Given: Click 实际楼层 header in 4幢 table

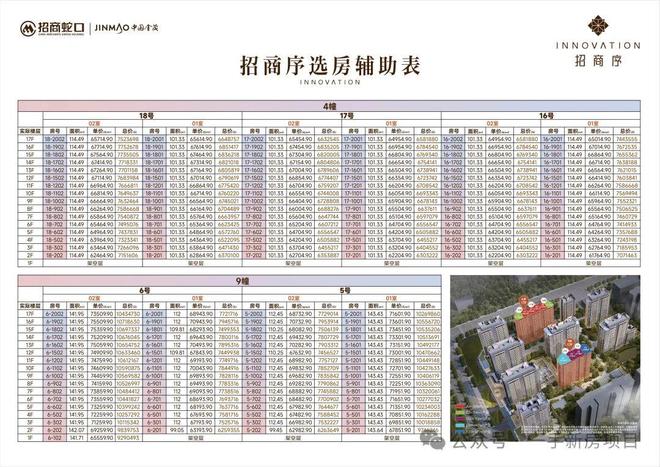Looking at the screenshot, I should [30, 131].
